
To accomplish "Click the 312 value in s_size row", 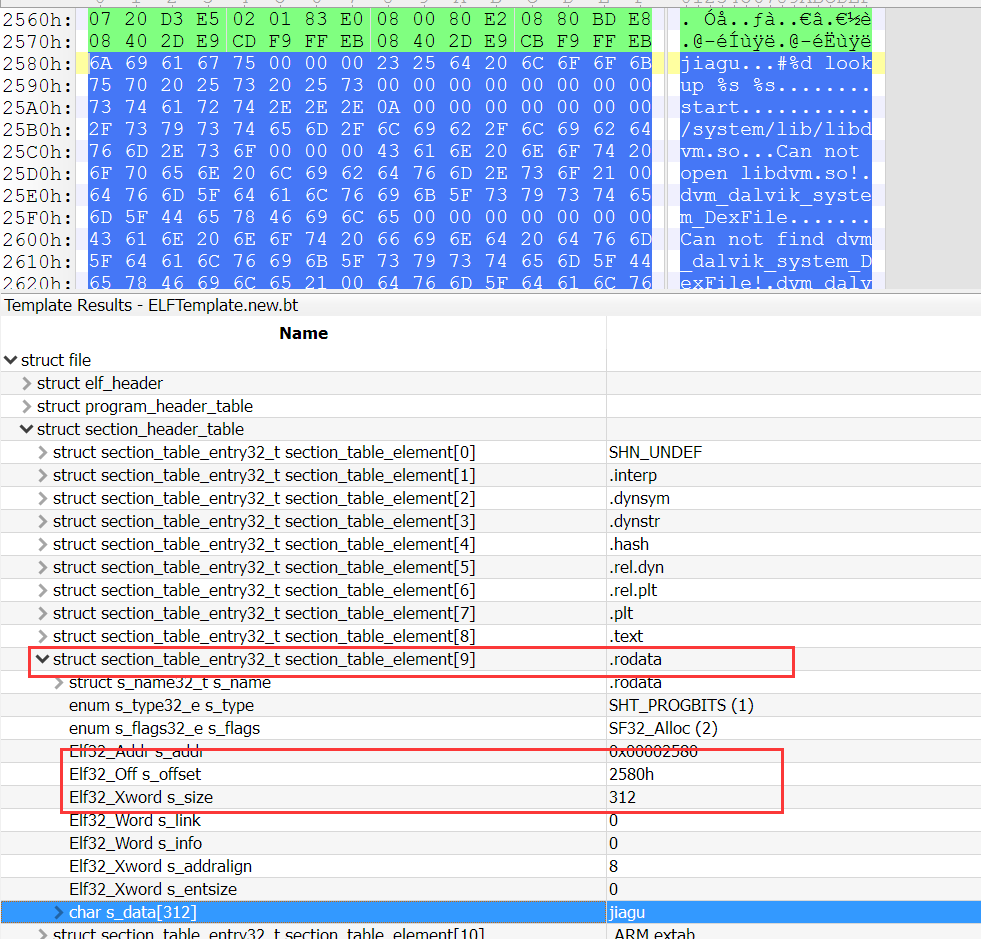I will tap(622, 797).
